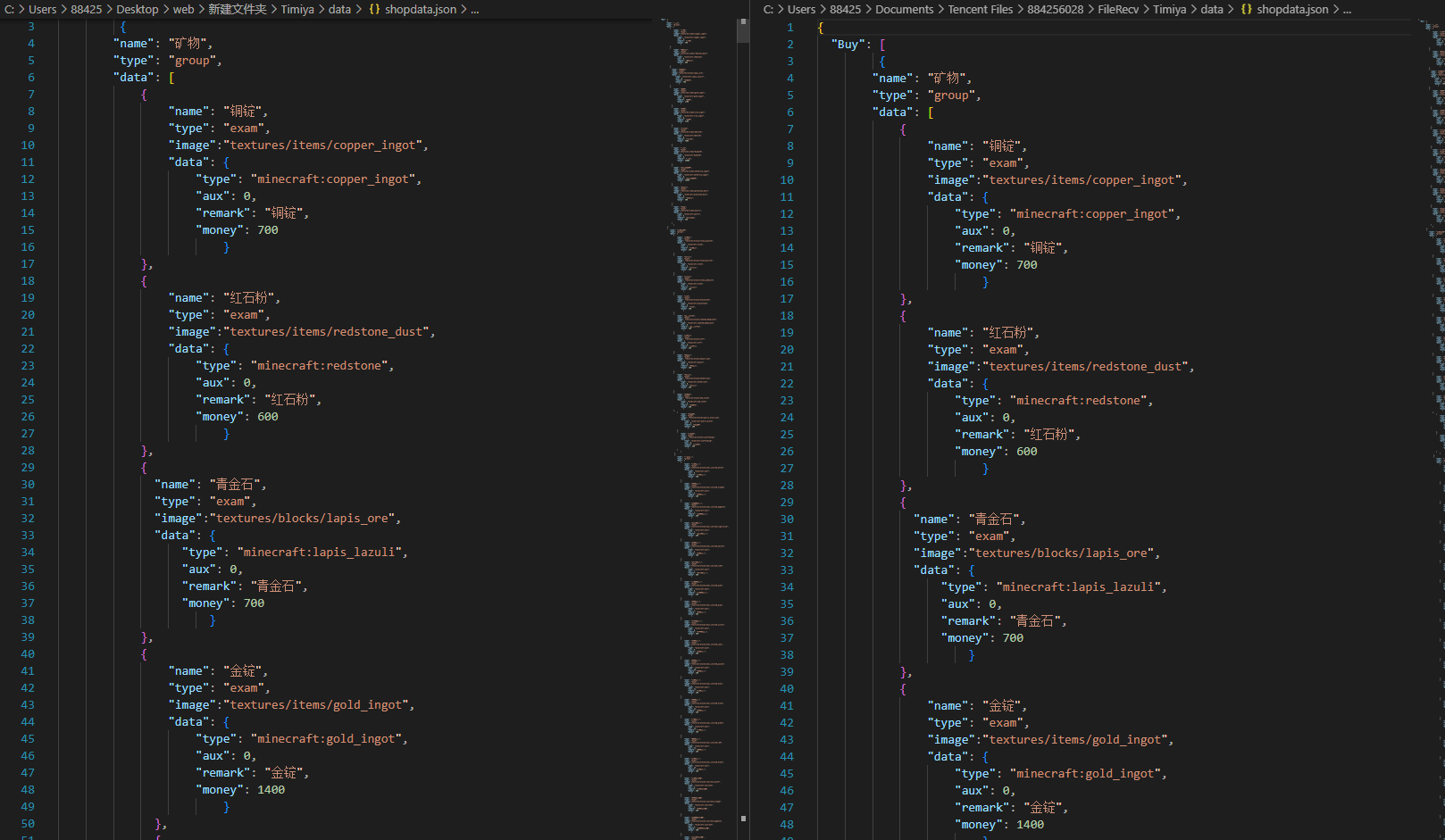The width and height of the screenshot is (1445, 840).
Task: Select 新建文件夹 in the left breadcrumb
Action: tap(238, 9)
